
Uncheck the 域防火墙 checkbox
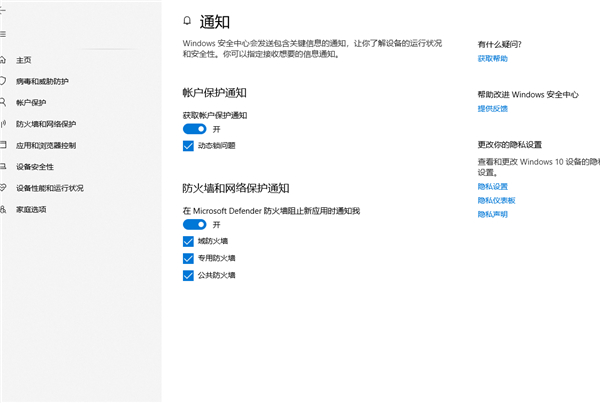coord(188,241)
